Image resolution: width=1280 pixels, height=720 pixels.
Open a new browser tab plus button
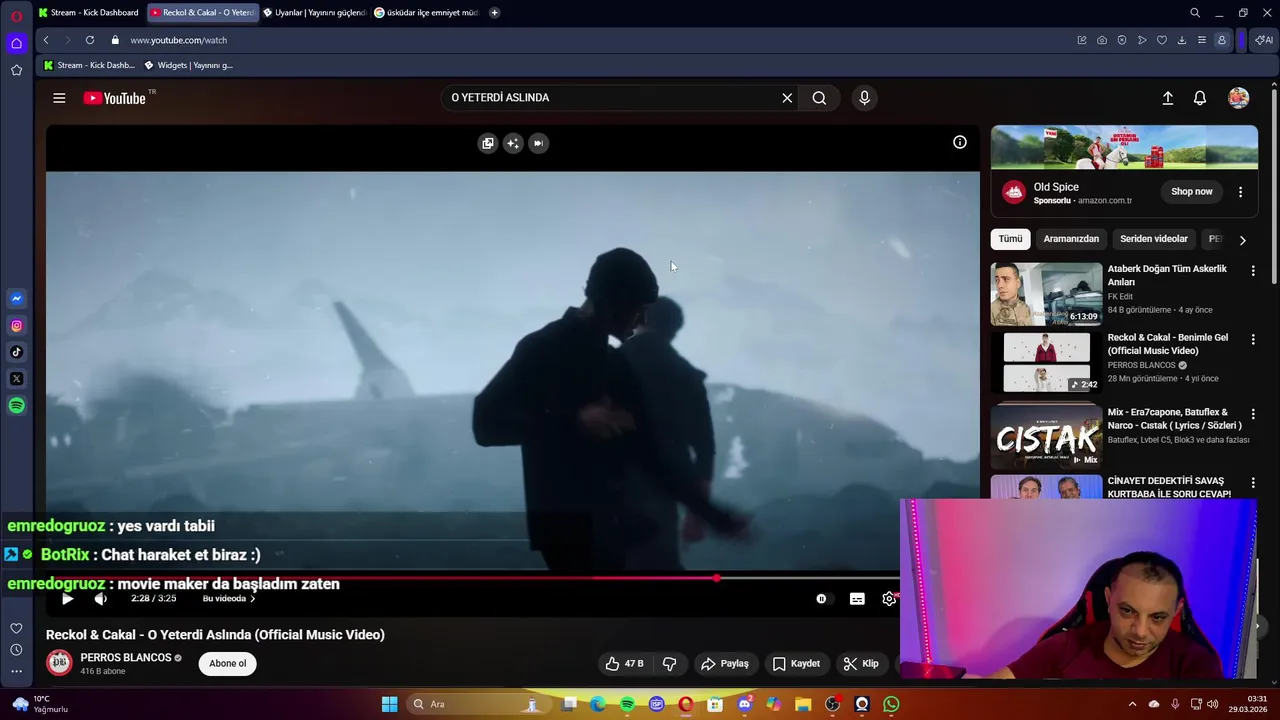coord(494,13)
